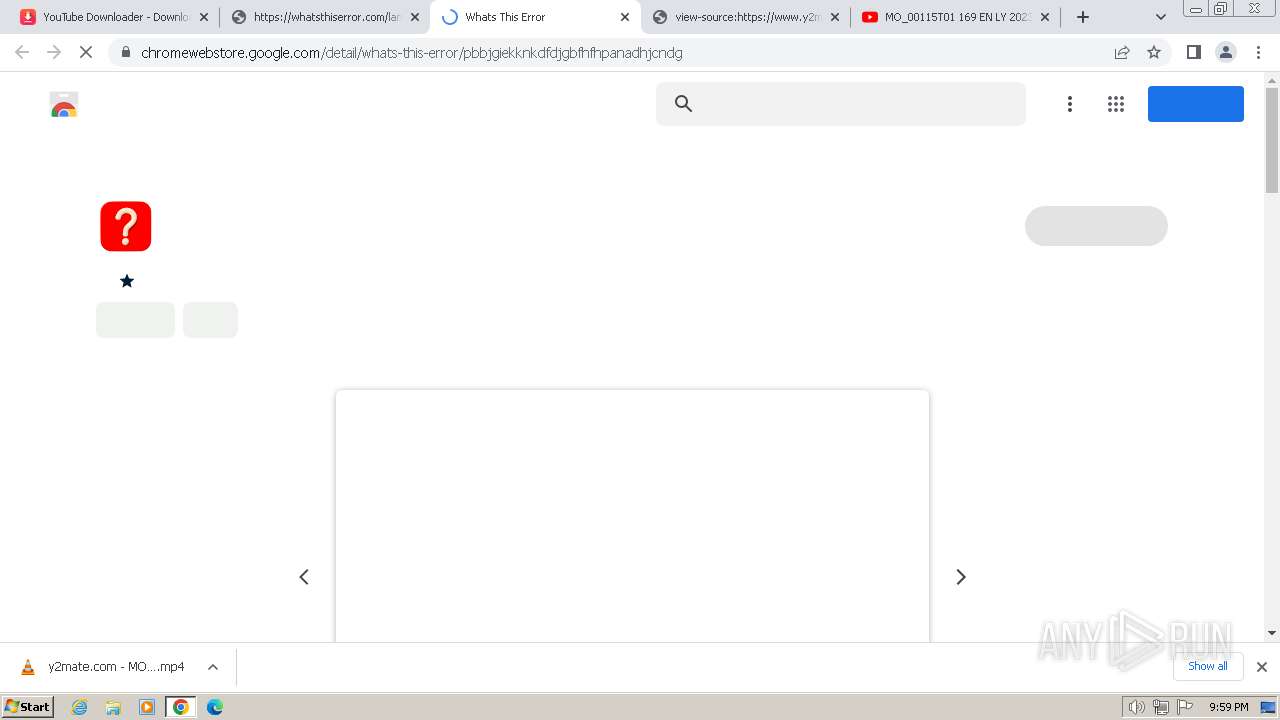Open the Windows Start menu
The width and height of the screenshot is (1280, 720).
(28, 707)
